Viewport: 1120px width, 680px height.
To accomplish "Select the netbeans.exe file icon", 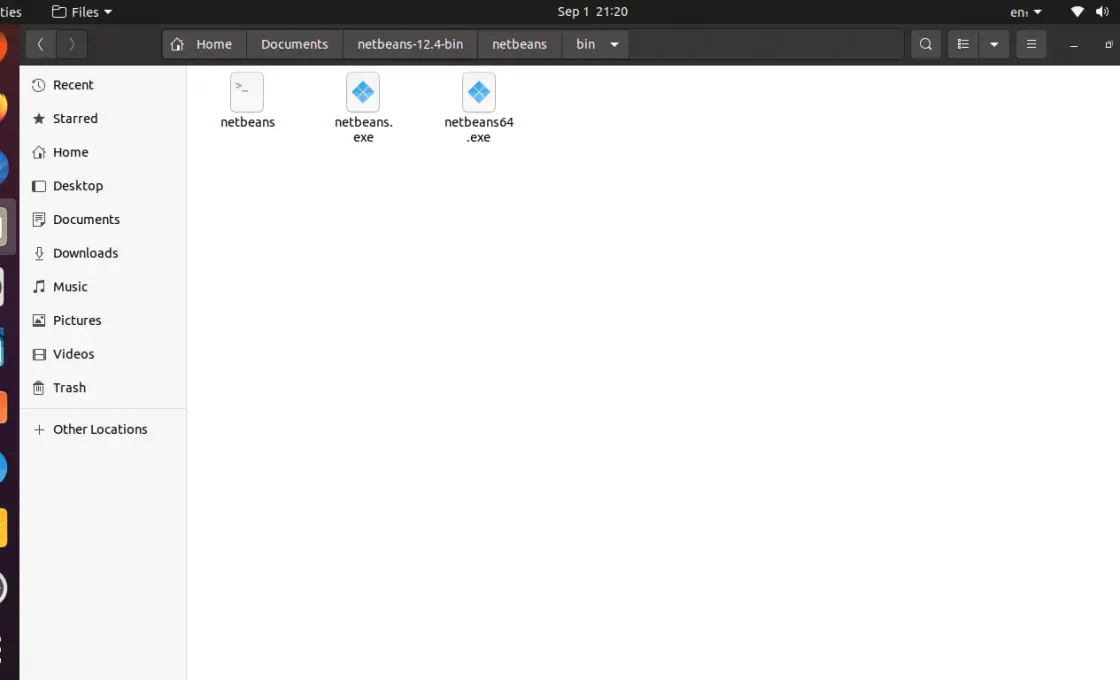I will coord(363,93).
